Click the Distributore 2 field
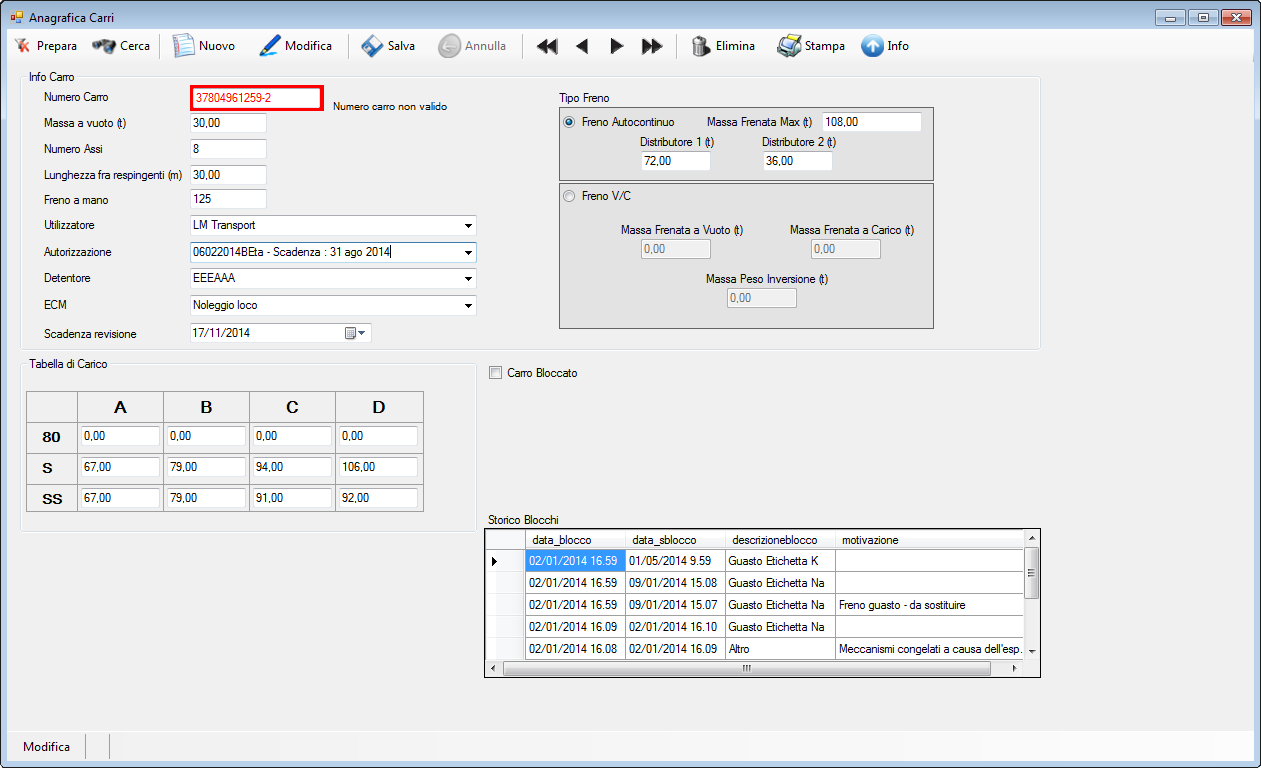 click(x=797, y=161)
